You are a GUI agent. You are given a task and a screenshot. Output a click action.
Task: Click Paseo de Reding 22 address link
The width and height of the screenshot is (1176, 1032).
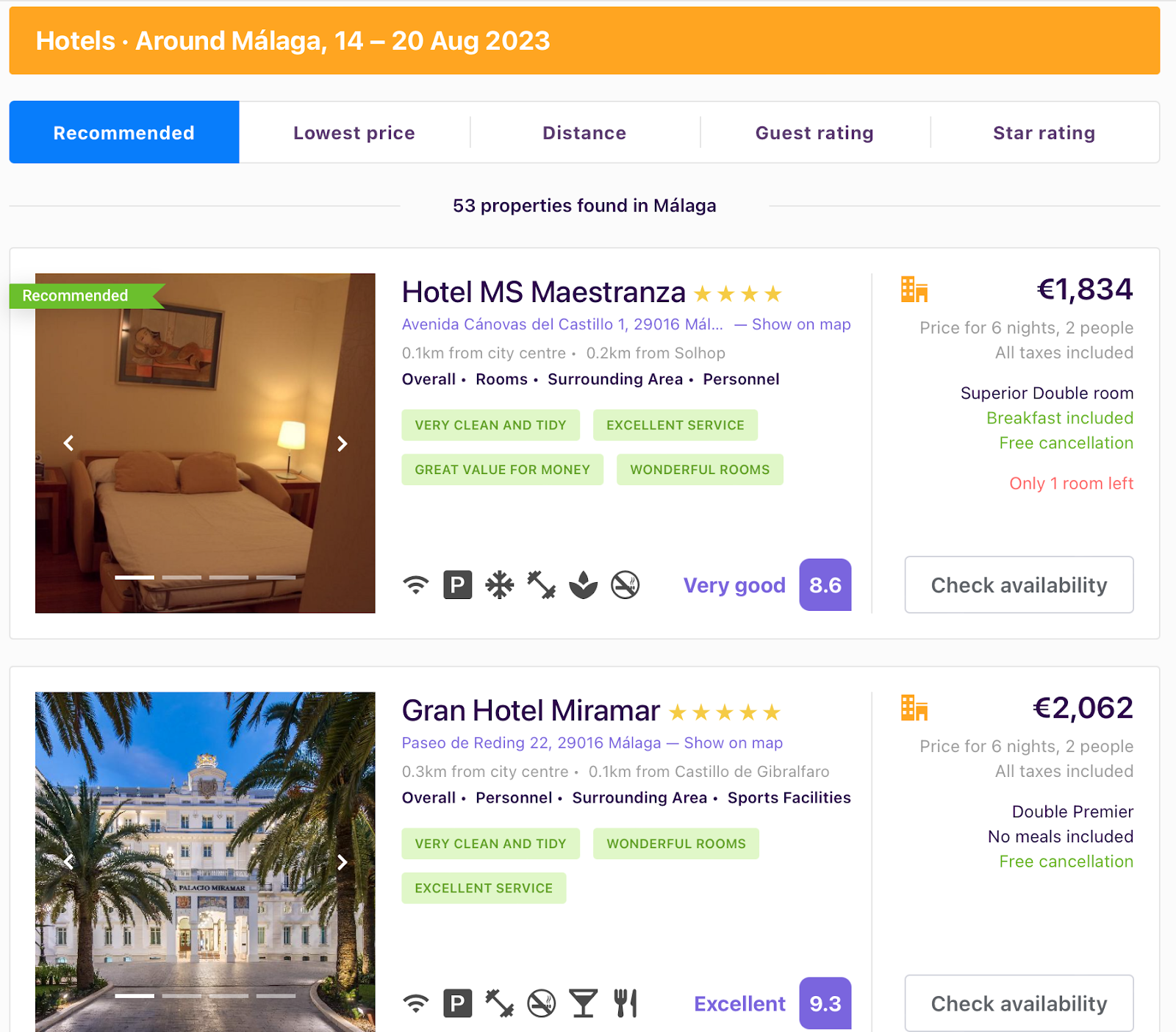click(531, 742)
